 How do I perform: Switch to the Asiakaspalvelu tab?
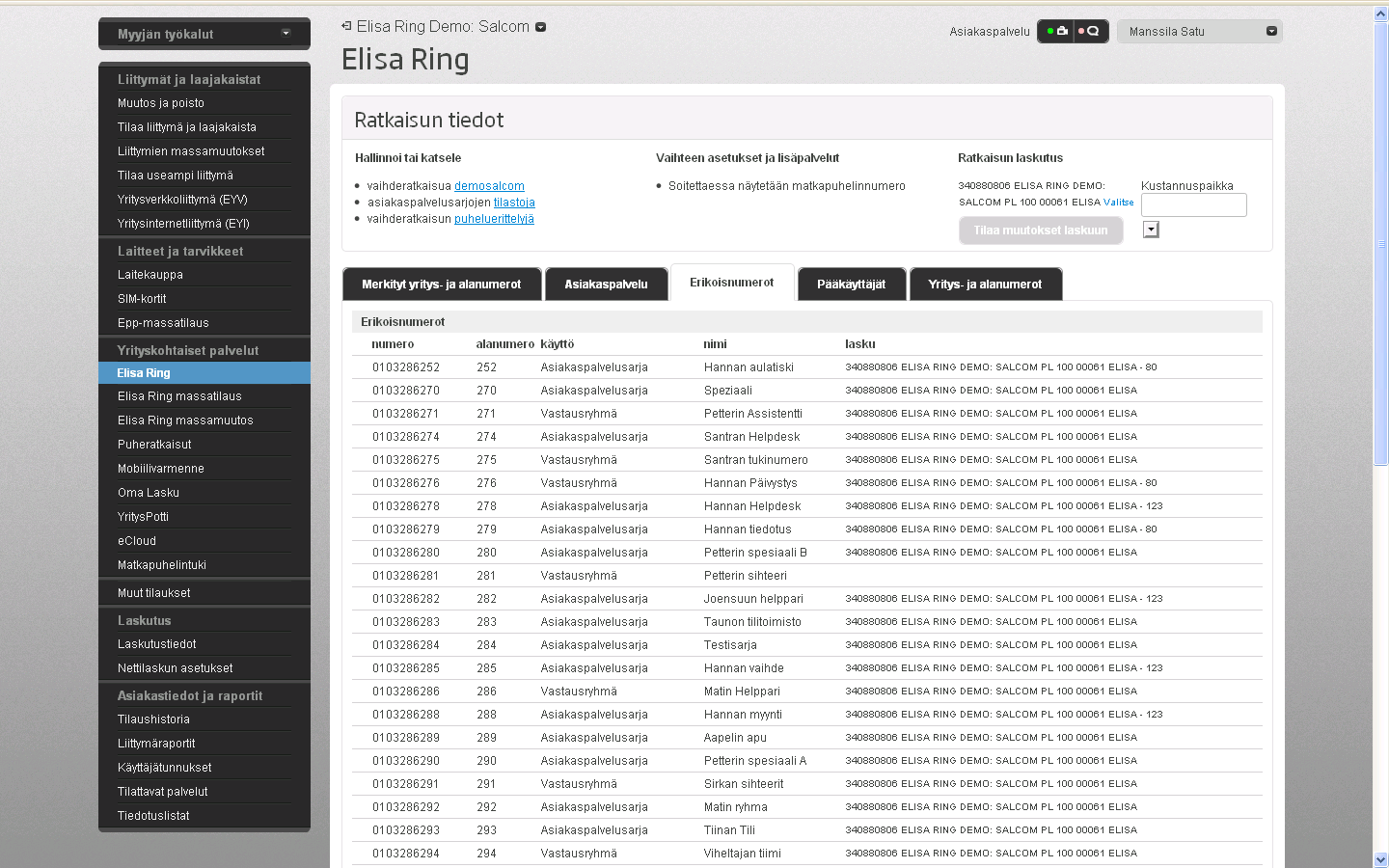tap(607, 285)
